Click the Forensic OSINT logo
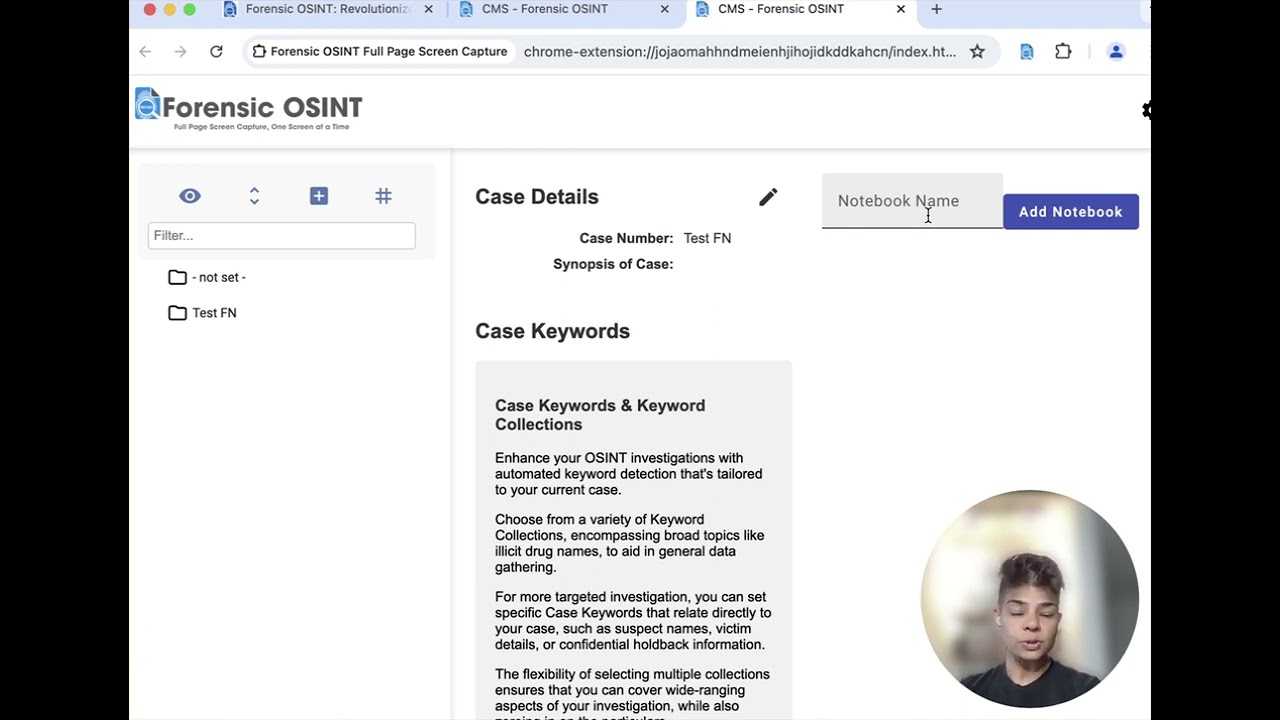1280x720 pixels. coord(249,109)
